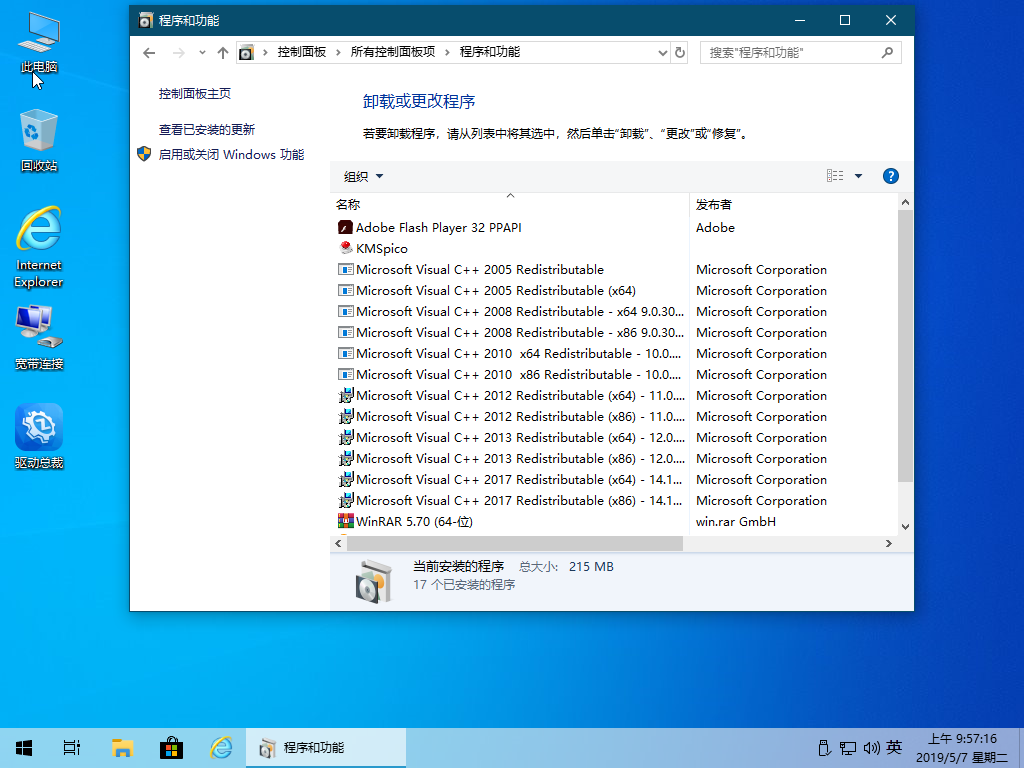Expand the chevron after 控制面板 in breadcrumb
1024x768 pixels.
(x=338, y=52)
